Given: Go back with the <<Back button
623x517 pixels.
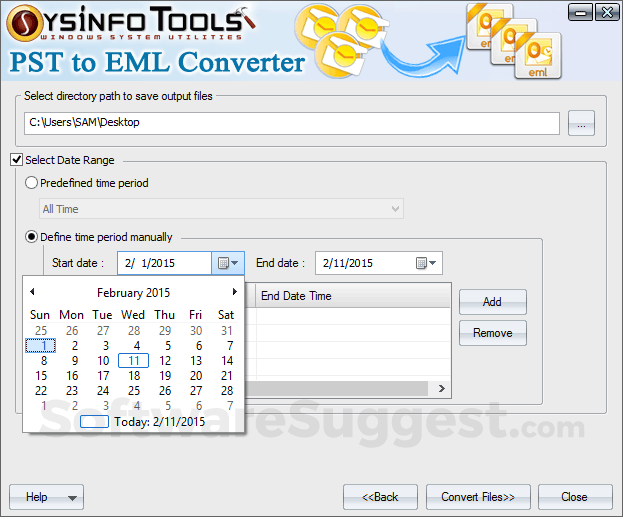Looking at the screenshot, I should 380,497.
